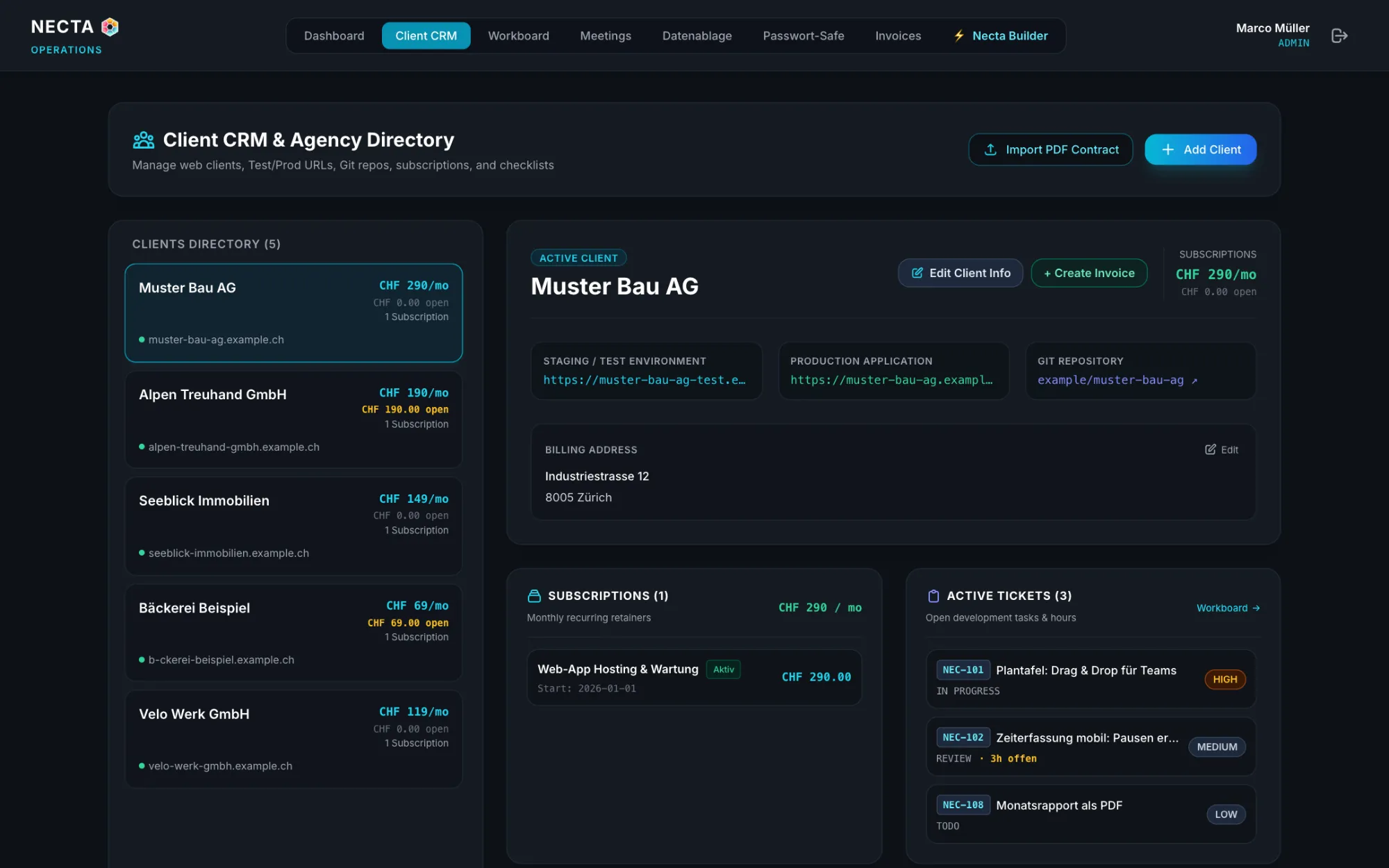Click the logout icon next to Marco Müller
This screenshot has width=1389, height=868.
(1339, 35)
